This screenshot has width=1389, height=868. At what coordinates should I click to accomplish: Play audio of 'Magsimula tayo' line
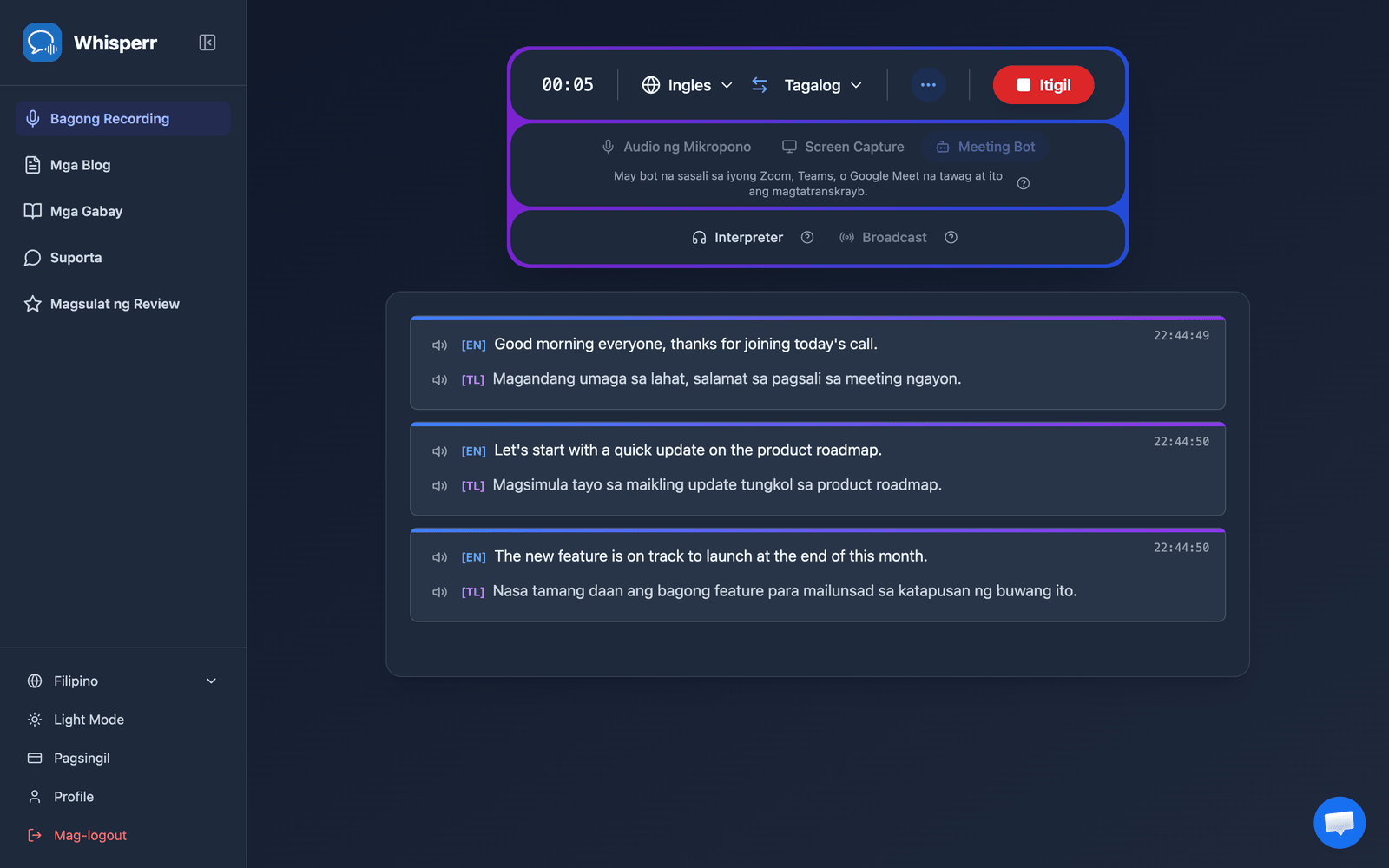(440, 486)
